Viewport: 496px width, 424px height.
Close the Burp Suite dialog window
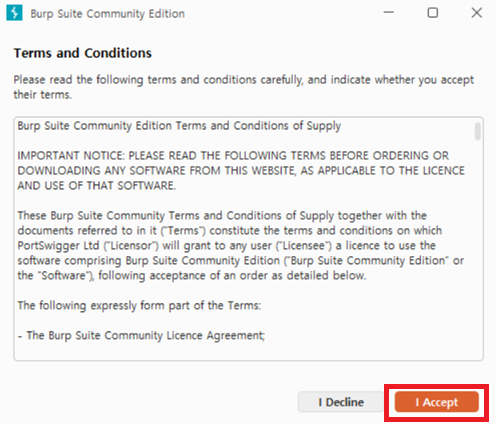pyautogui.click(x=477, y=13)
